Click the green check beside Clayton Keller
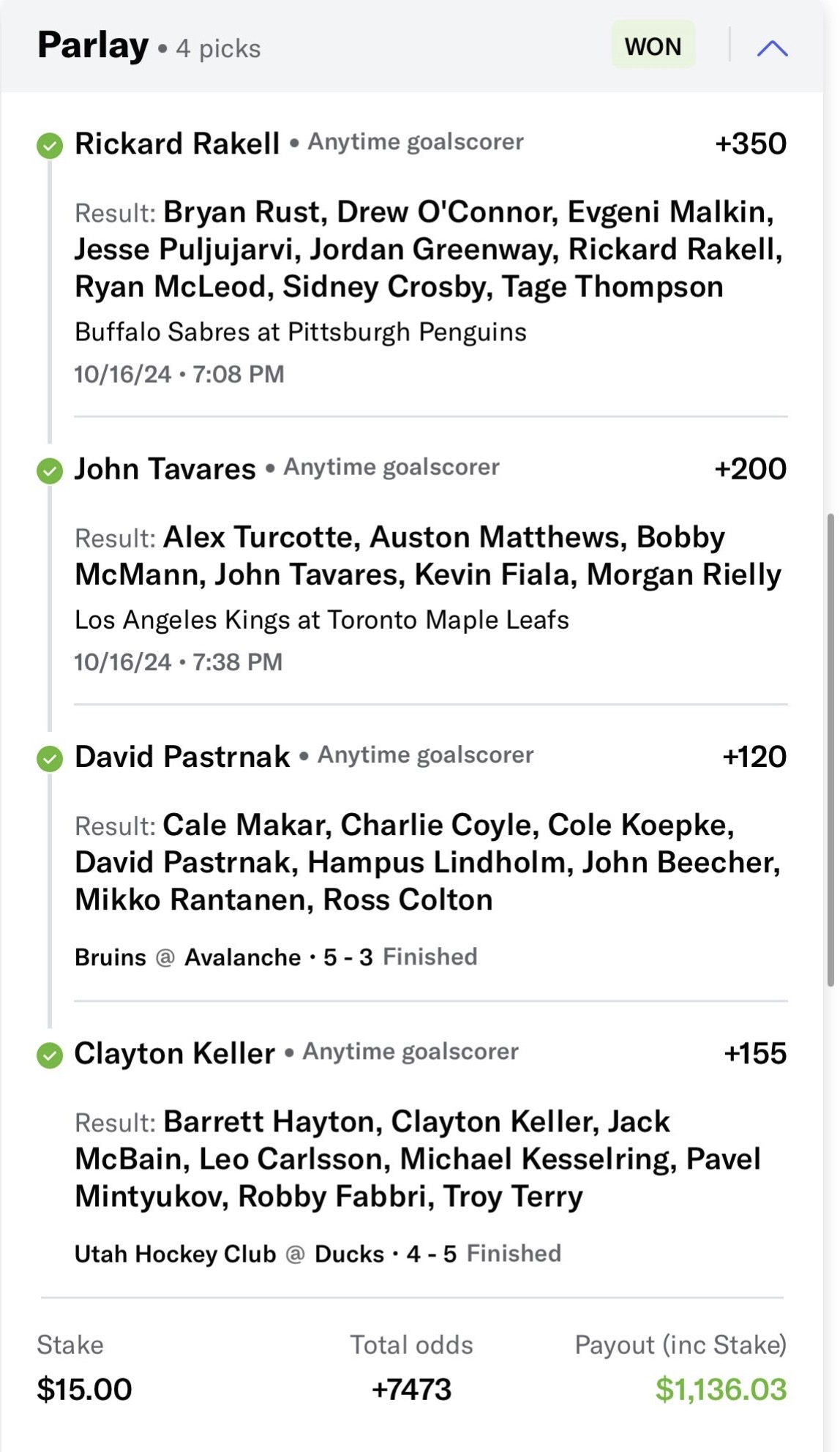This screenshot has width=840, height=1452. [50, 1055]
